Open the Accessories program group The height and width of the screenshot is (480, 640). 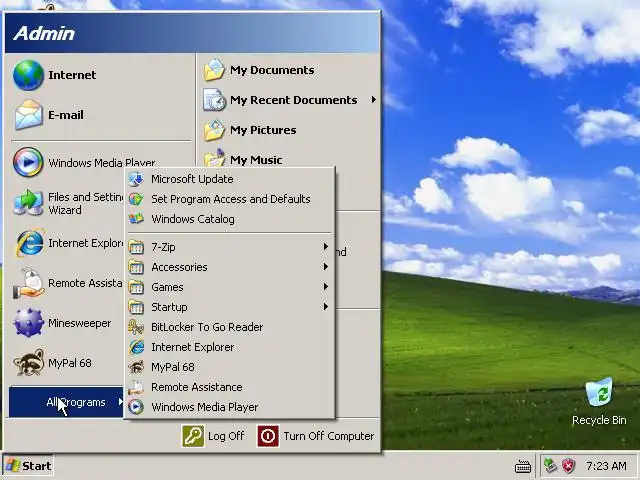[229, 267]
